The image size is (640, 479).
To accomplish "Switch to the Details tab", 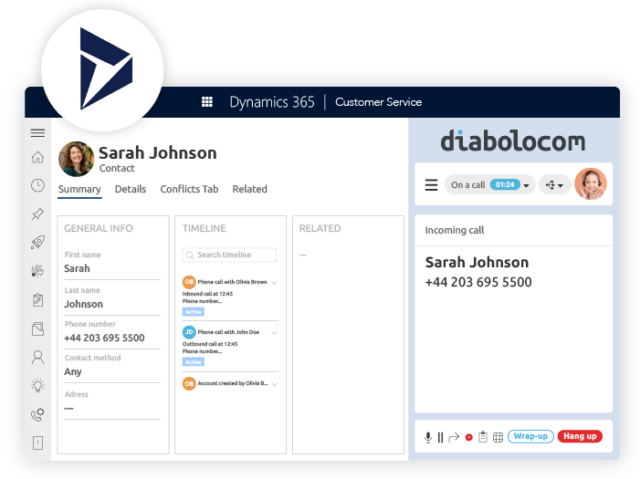I will (131, 189).
